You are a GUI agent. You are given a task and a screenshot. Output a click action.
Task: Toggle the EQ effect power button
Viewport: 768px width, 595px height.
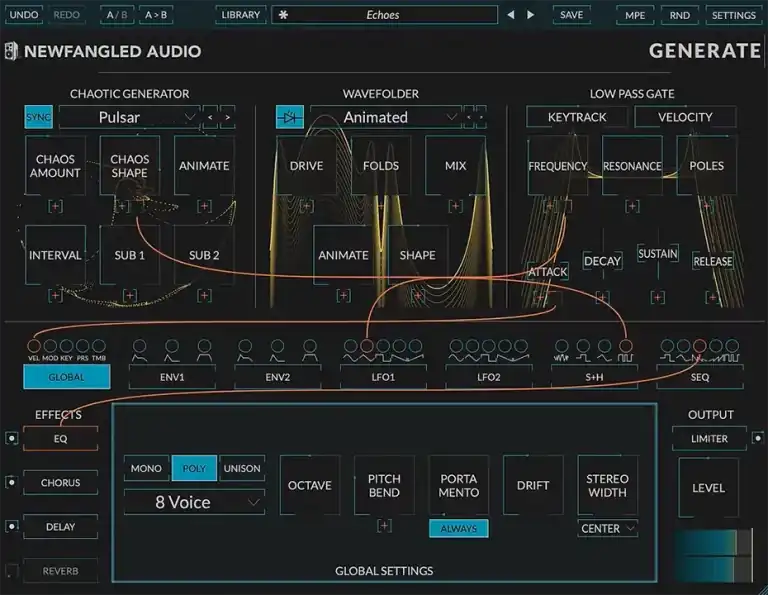[12, 438]
